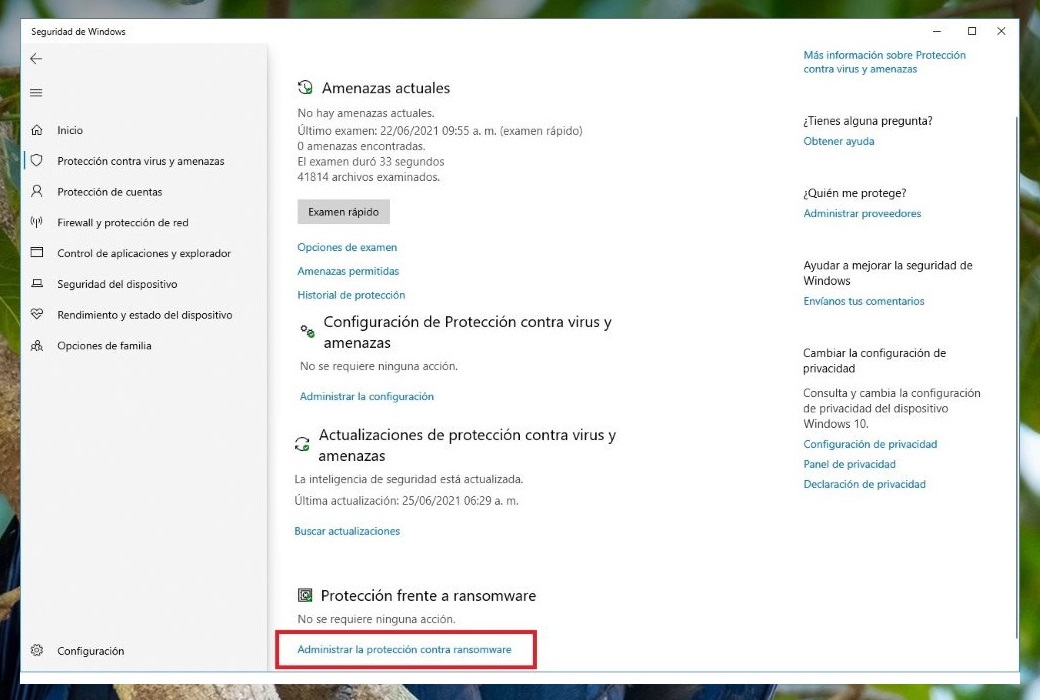1040x700 pixels.
Task: Open Rendimiento y estado del dispositivo
Action: (x=36, y=315)
